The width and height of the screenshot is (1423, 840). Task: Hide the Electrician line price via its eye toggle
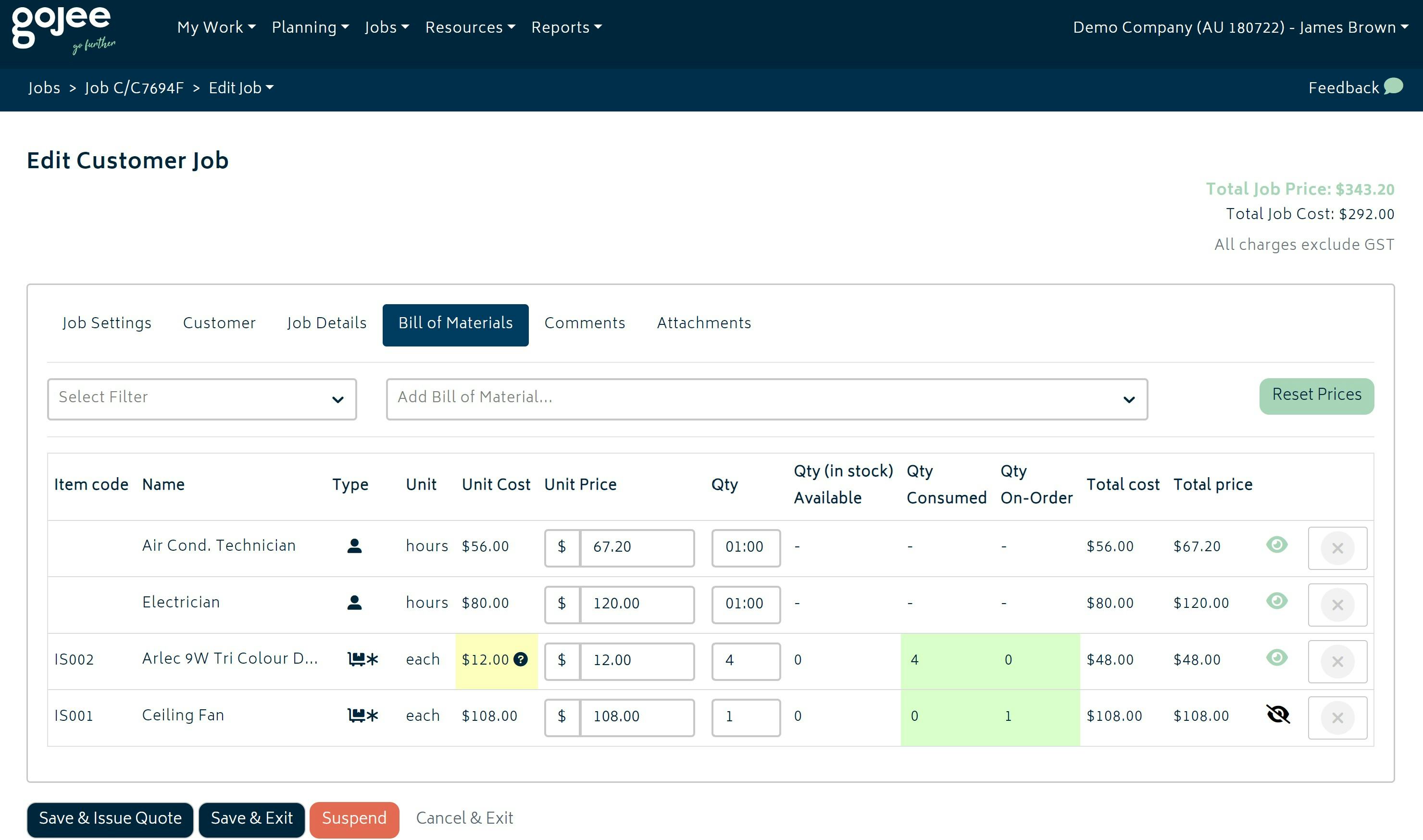pyautogui.click(x=1276, y=602)
